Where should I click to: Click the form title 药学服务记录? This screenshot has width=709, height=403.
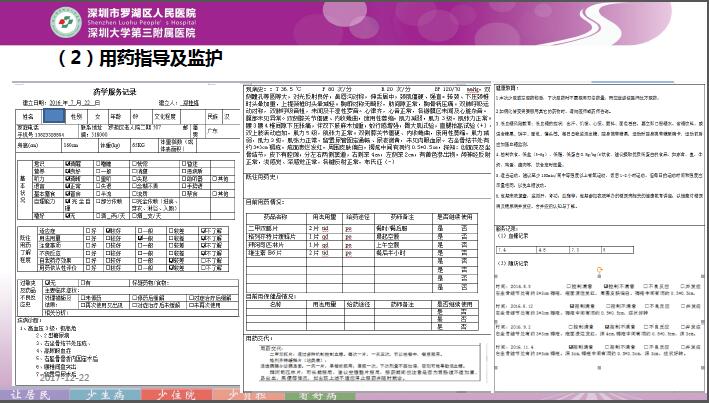tap(115, 92)
